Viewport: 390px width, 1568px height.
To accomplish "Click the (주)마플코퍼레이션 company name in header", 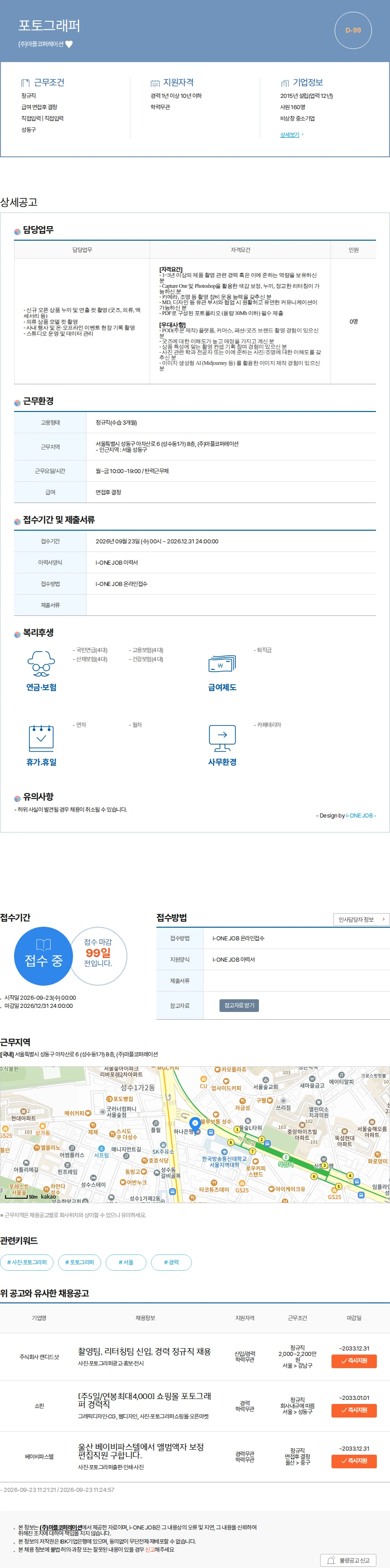I will pos(41,44).
